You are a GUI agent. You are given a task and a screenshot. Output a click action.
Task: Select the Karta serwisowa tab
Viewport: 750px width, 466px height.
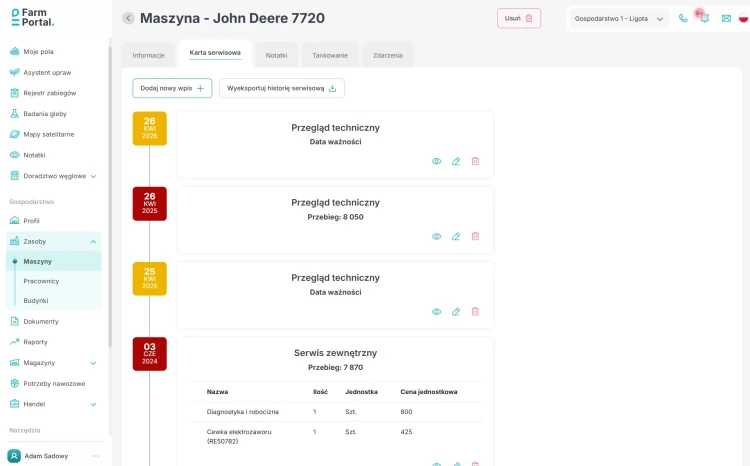pyautogui.click(x=215, y=53)
